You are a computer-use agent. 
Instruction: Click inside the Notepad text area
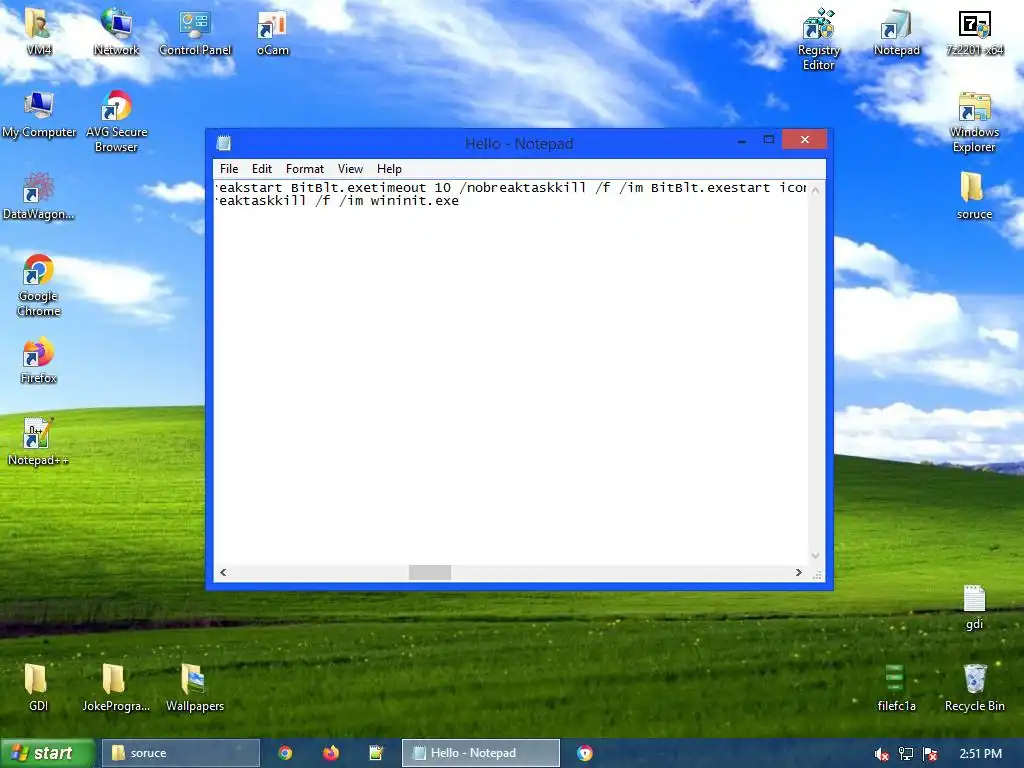pos(511,372)
